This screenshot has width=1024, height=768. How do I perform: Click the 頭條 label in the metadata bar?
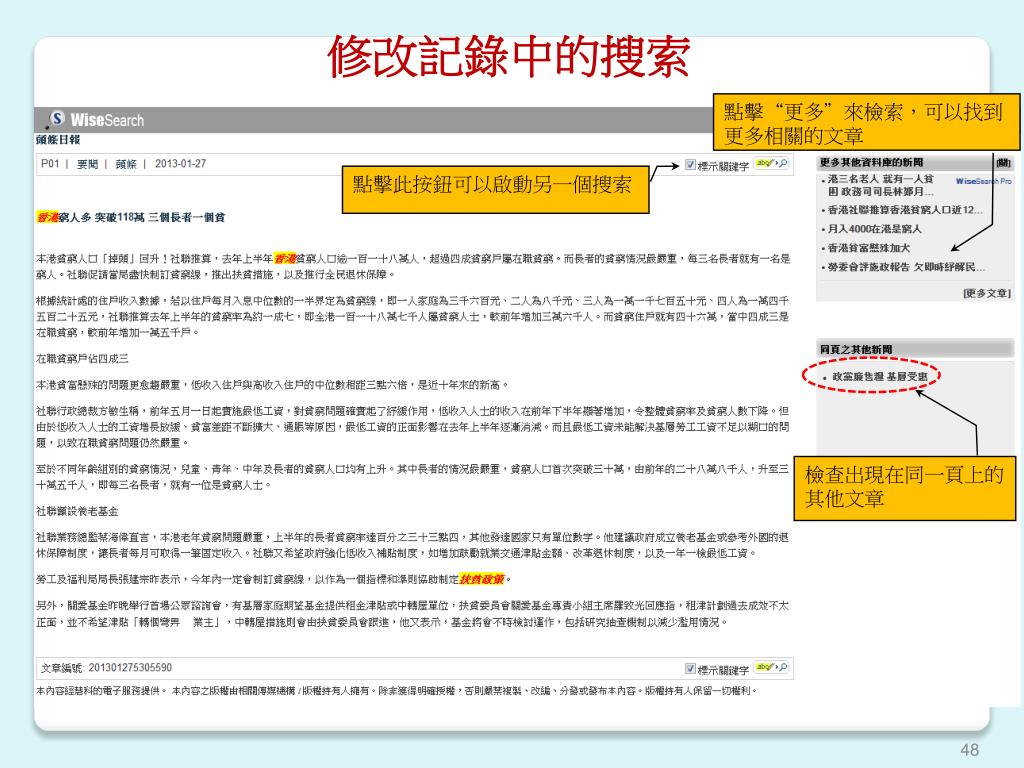126,164
